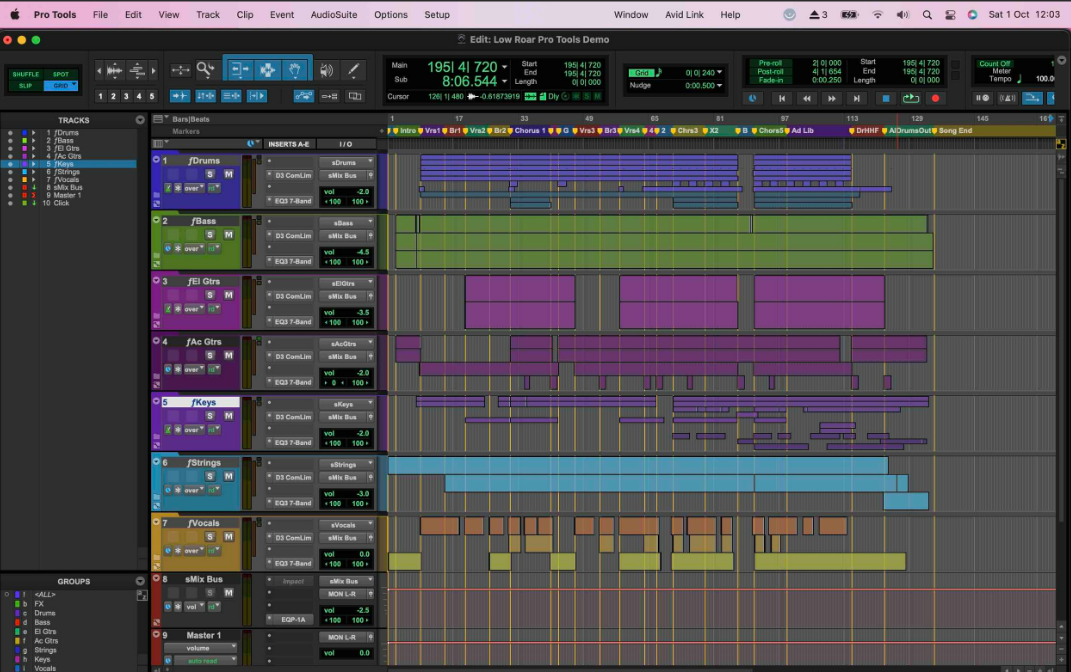The width and height of the screenshot is (1071, 672).
Task: Click the audio waveform zoom icon
Action: [115, 70]
